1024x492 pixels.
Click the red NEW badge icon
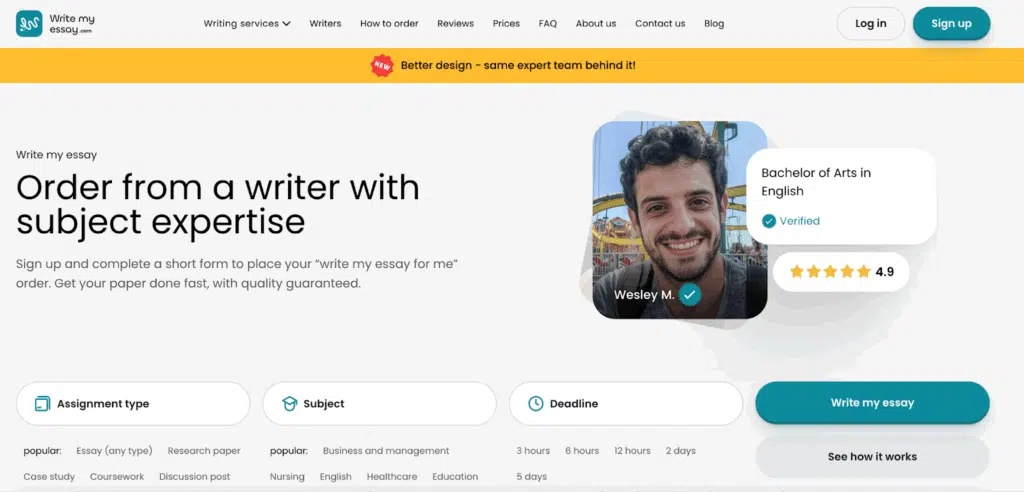click(382, 65)
